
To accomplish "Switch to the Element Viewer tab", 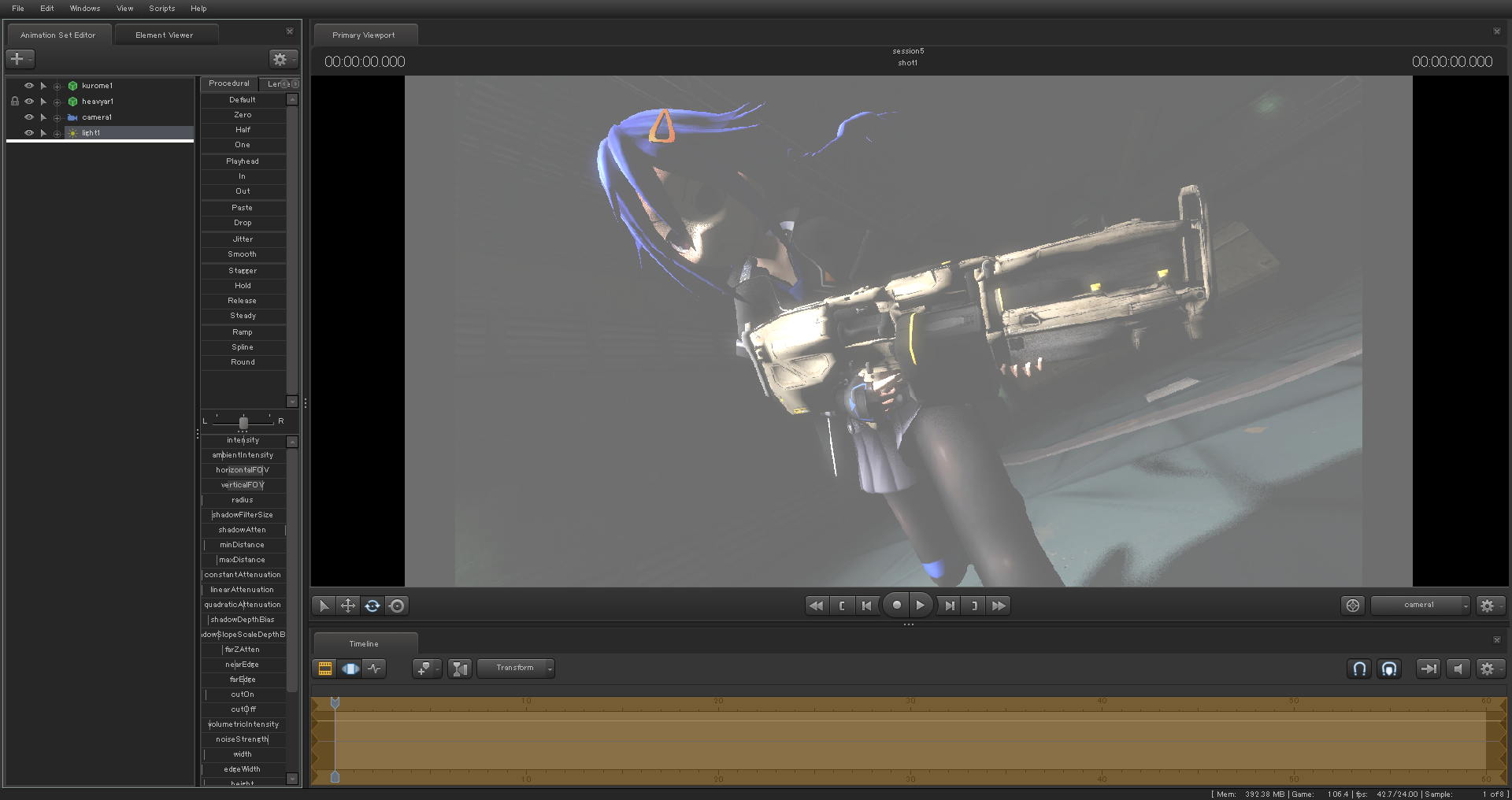I will tap(165, 35).
